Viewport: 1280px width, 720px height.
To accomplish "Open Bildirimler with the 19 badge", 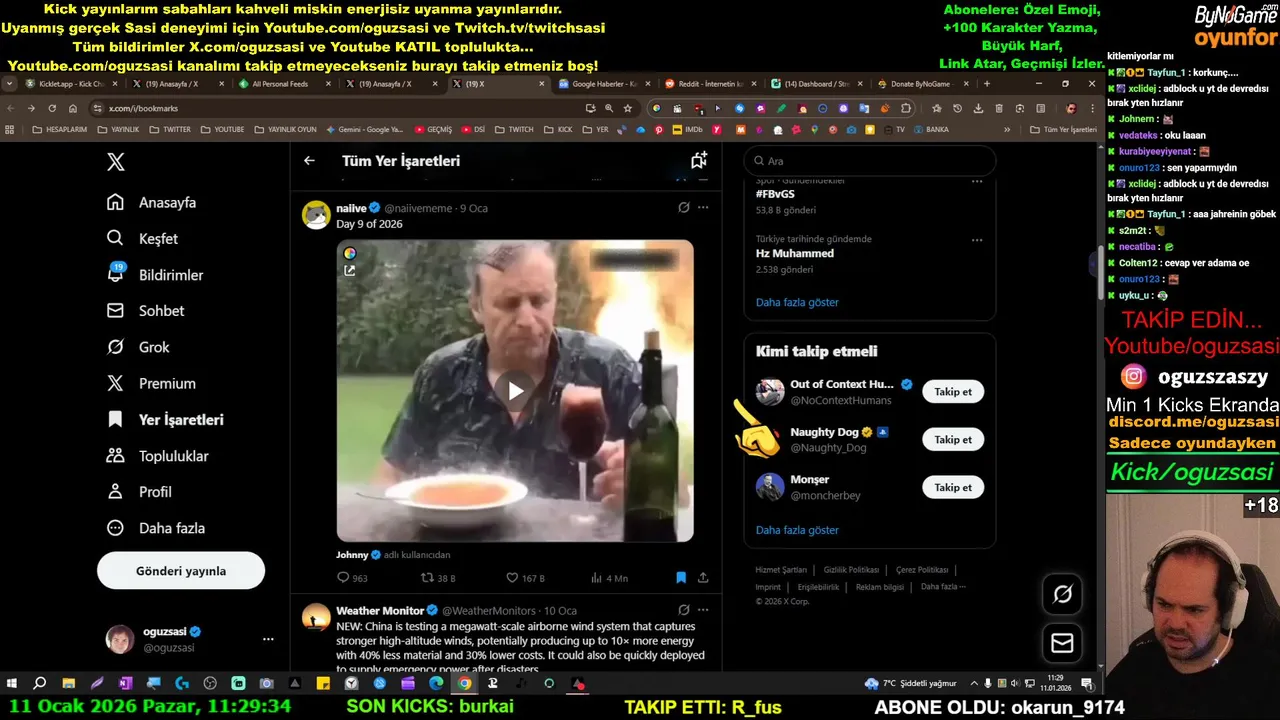I will pyautogui.click(x=155, y=274).
